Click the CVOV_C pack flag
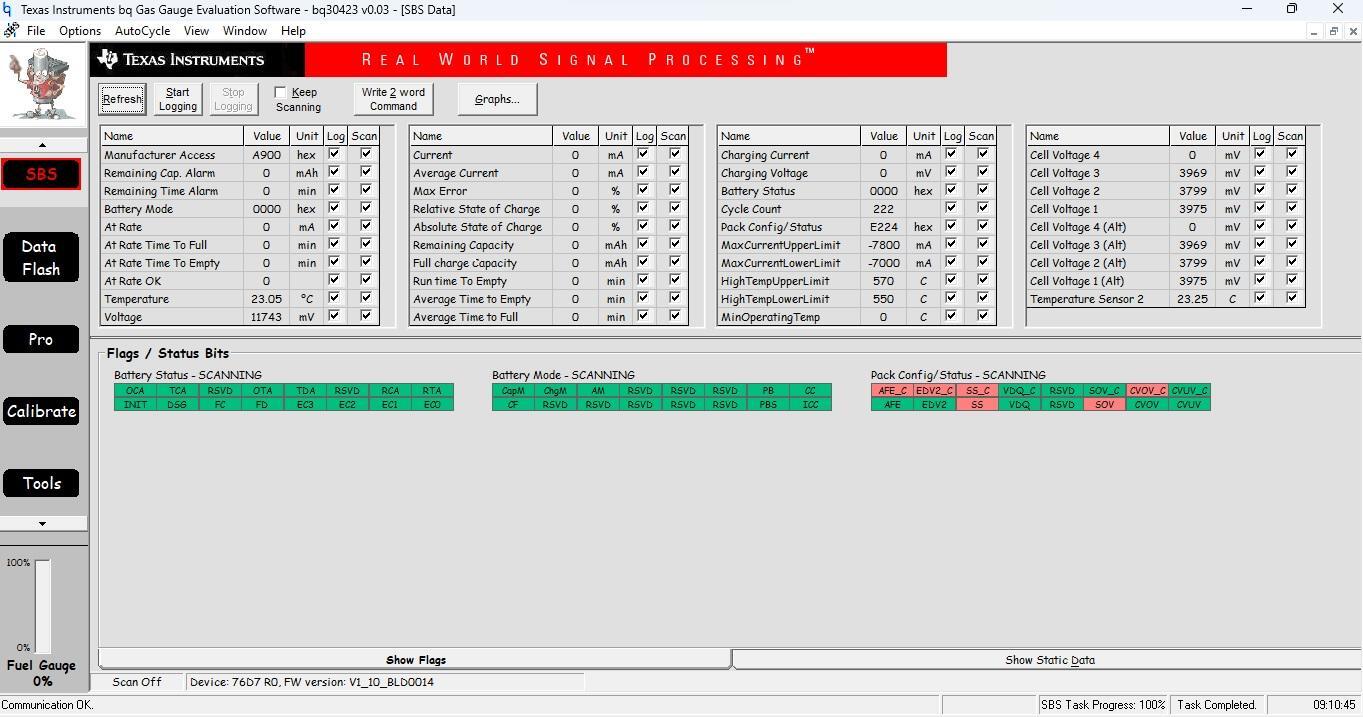1363x717 pixels. [1147, 391]
